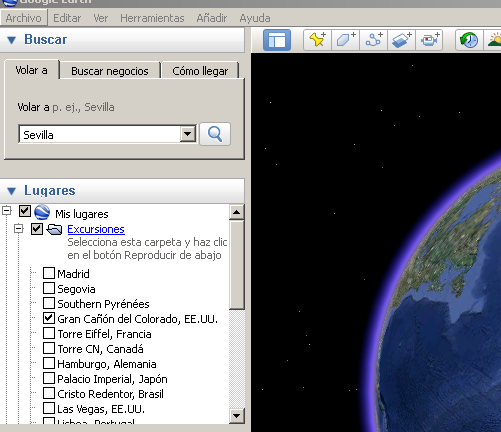Select the Cristo Redentor, Brasil label
Screen dimensions: 501x432
pos(110,394)
